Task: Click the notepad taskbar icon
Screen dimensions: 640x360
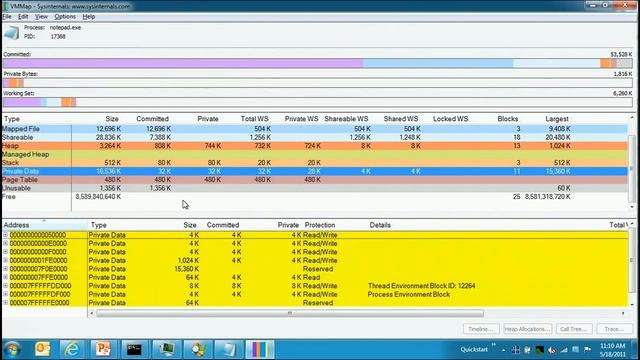Action: (228, 349)
